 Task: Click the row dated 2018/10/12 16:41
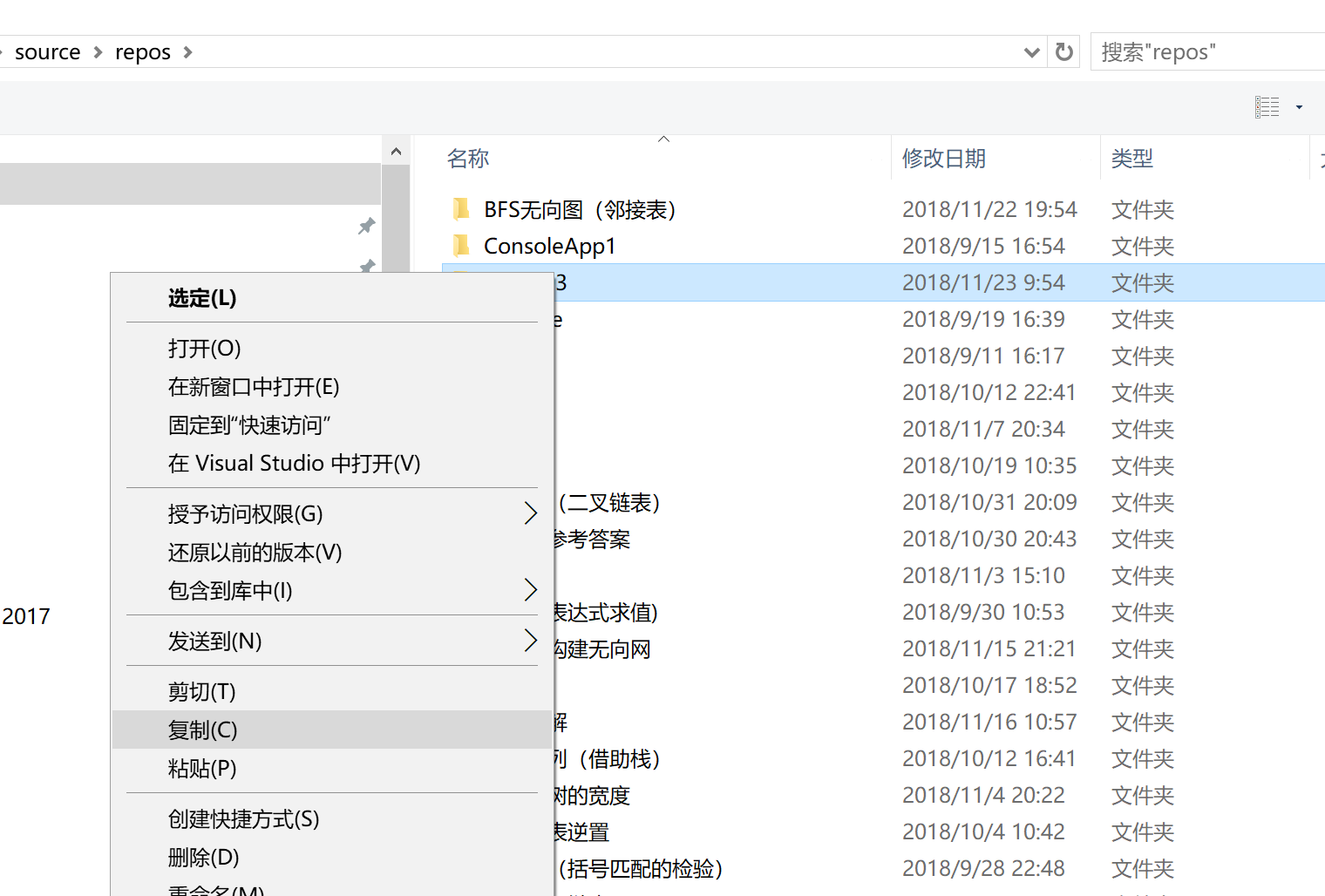pos(939,759)
